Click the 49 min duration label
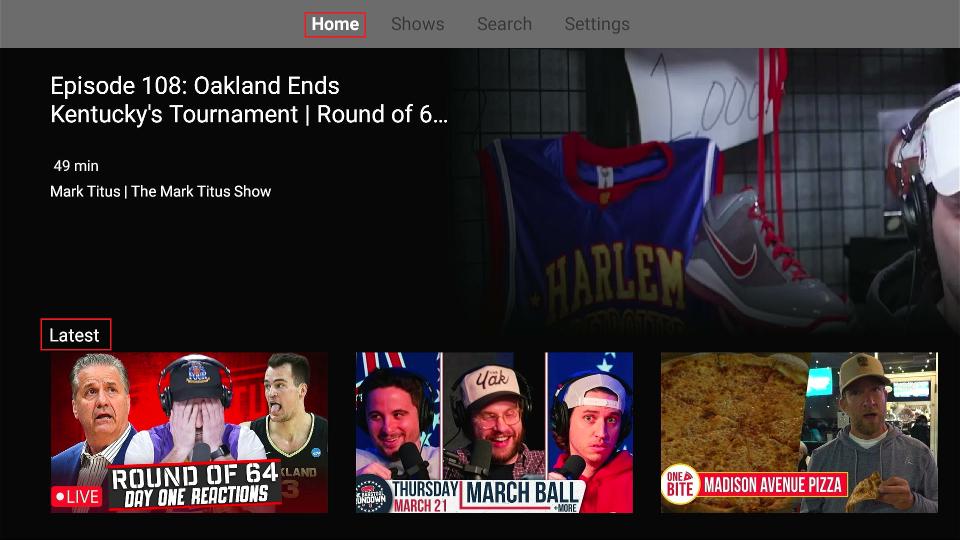 (76, 166)
